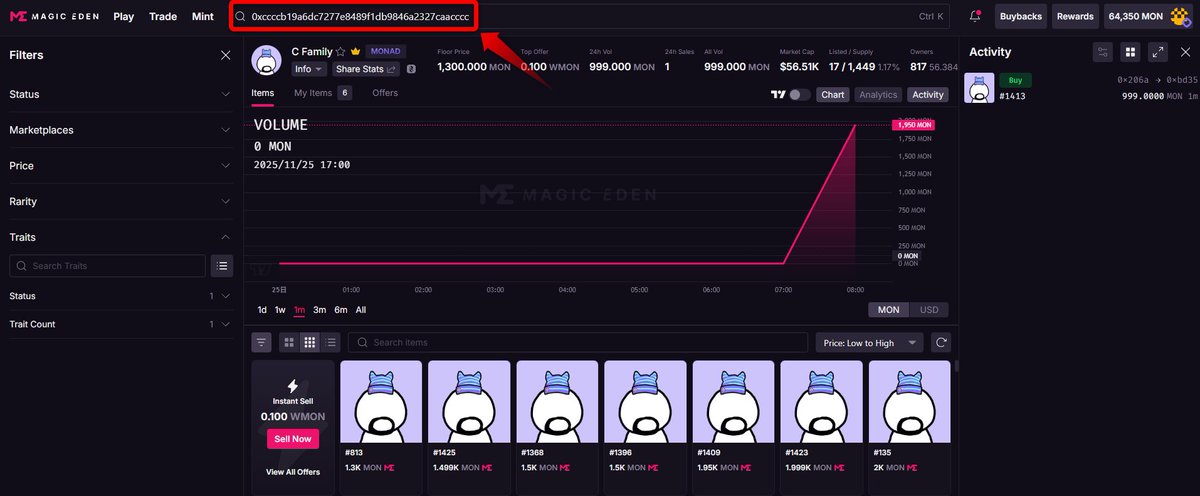Expand the Status trait row

pos(120,296)
